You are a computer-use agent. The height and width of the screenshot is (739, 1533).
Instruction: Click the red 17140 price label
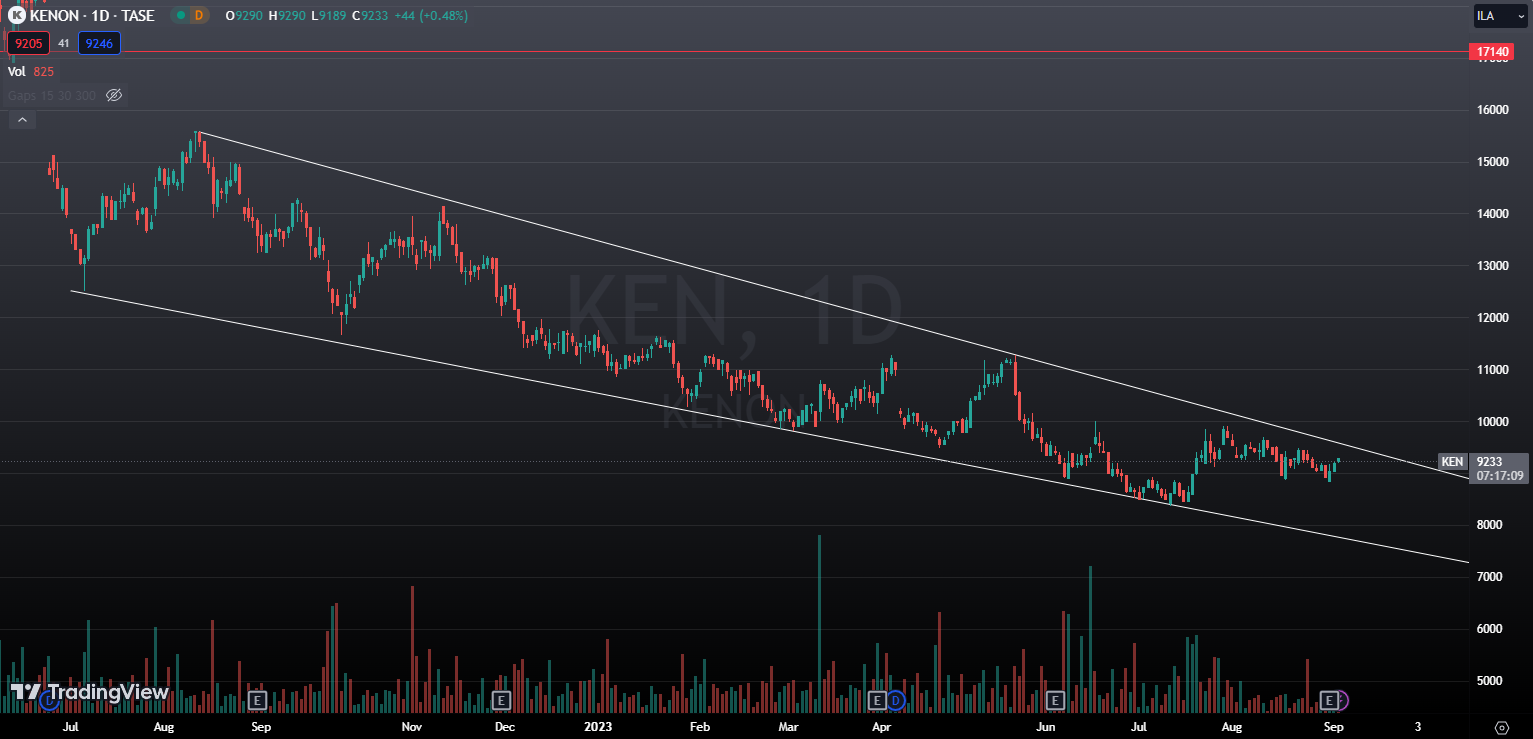(1490, 51)
